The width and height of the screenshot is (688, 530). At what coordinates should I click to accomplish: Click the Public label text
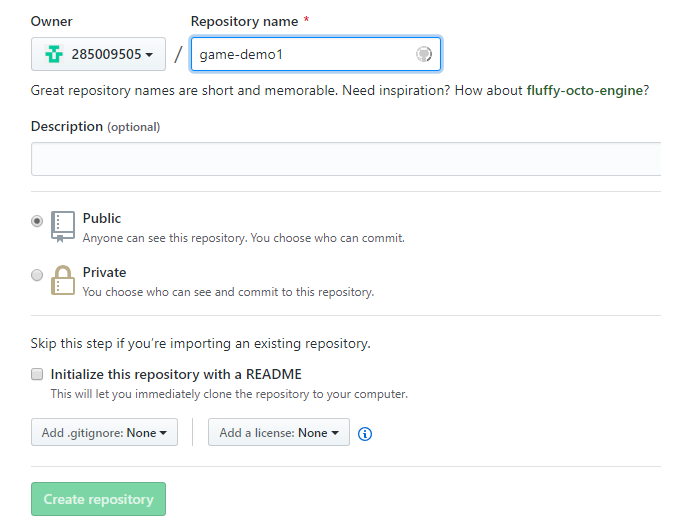(x=102, y=218)
